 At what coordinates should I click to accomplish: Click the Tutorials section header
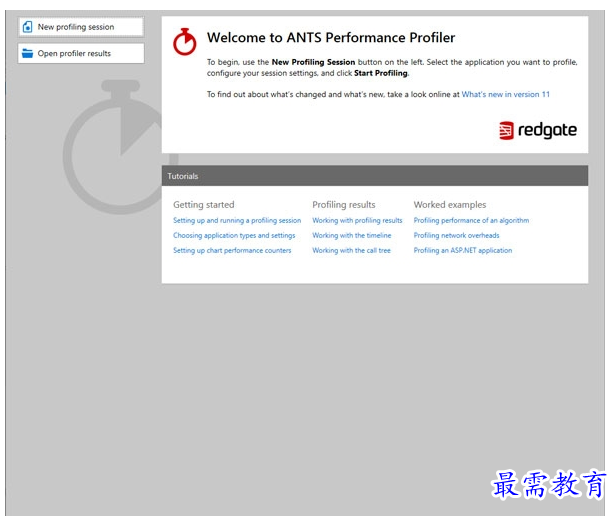tap(375, 176)
